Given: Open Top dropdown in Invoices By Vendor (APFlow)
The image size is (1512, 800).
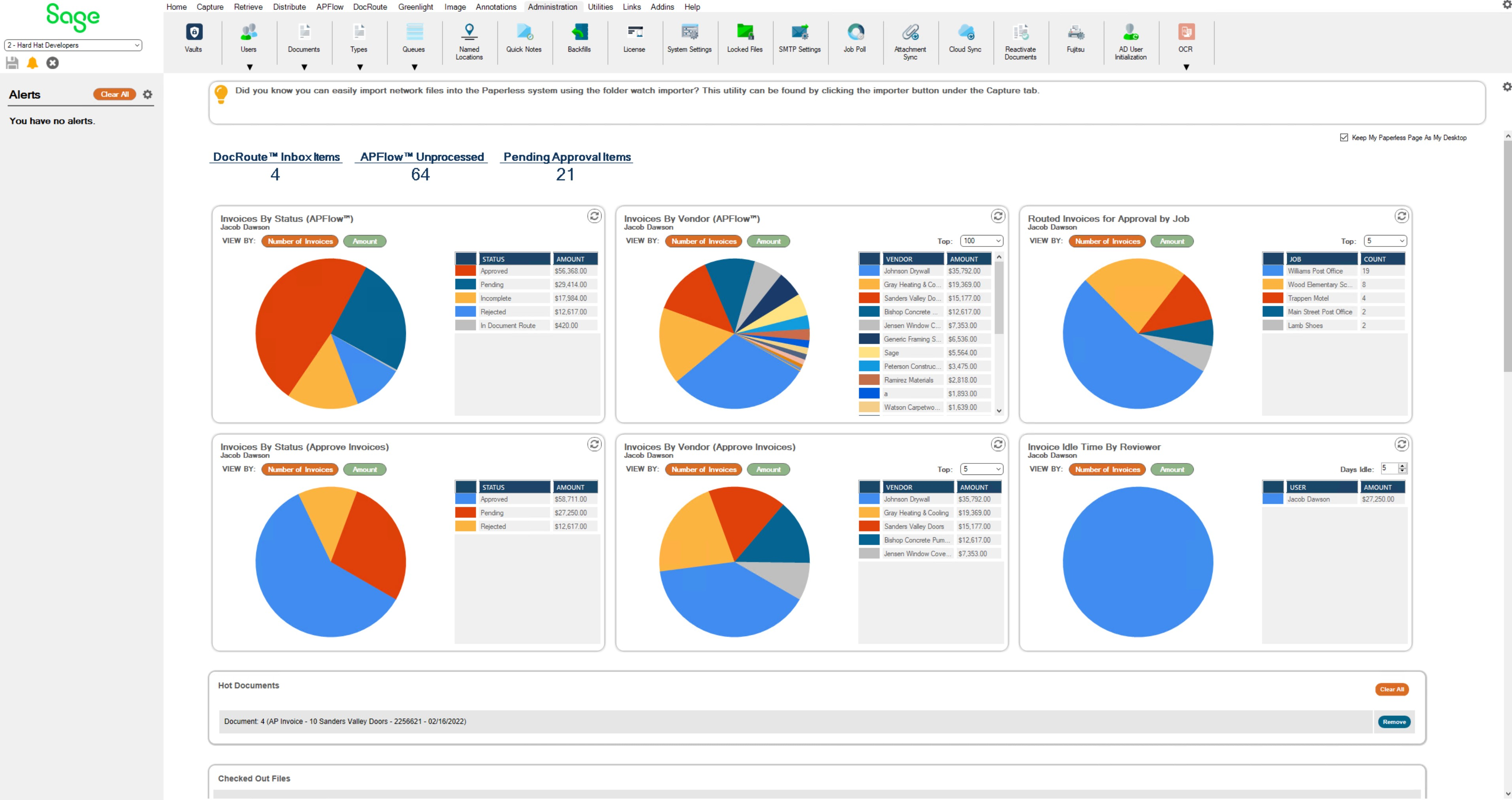Looking at the screenshot, I should pos(981,241).
